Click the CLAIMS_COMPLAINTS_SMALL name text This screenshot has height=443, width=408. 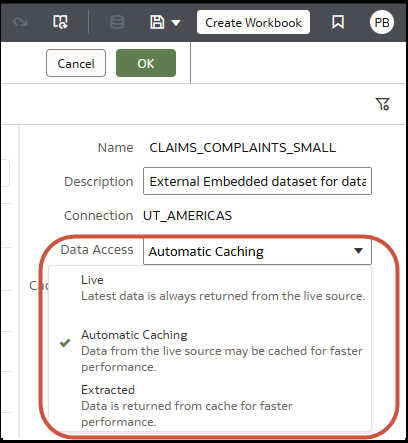243,147
